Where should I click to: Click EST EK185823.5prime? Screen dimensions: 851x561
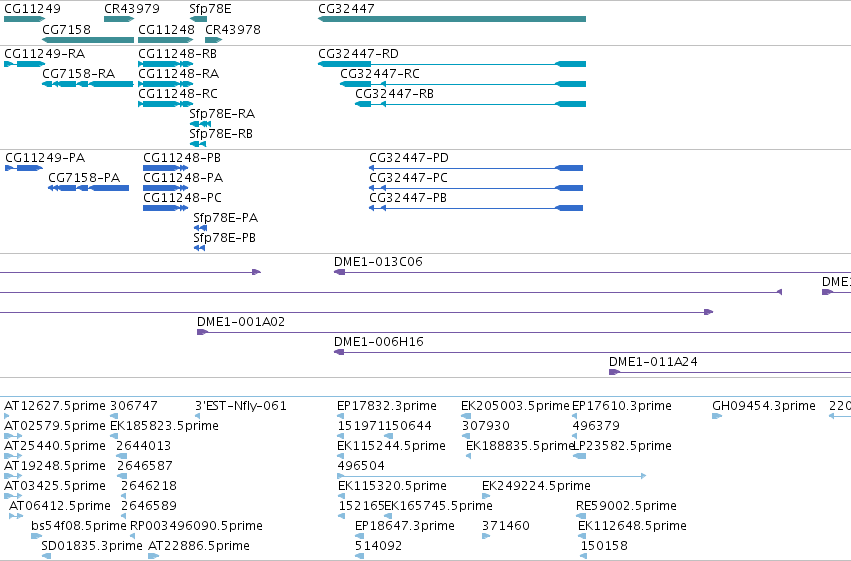coord(114,436)
